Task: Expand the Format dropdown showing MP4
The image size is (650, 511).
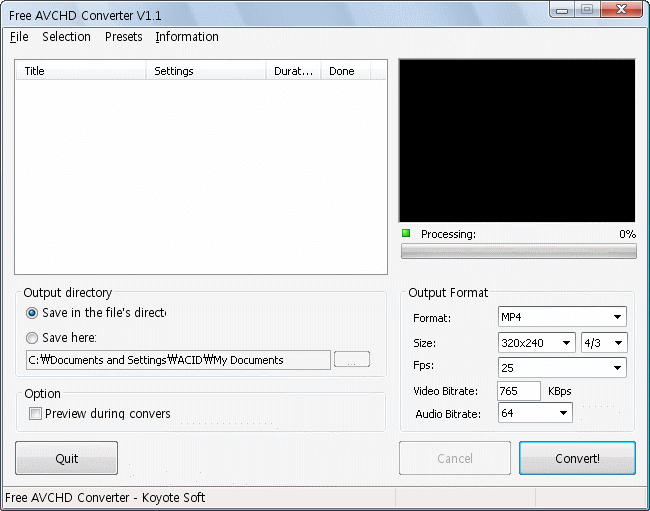Action: [x=562, y=317]
